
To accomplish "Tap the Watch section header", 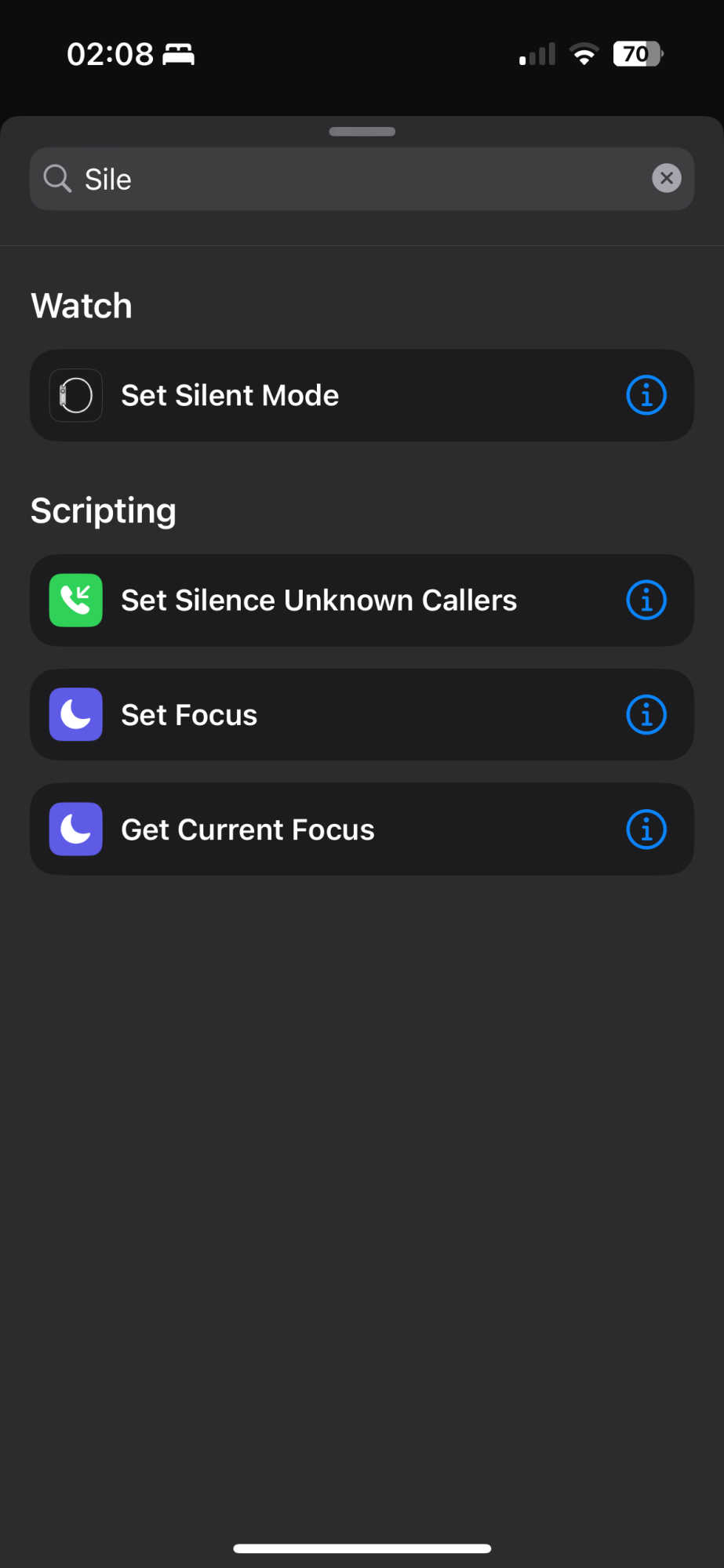I will click(x=82, y=306).
